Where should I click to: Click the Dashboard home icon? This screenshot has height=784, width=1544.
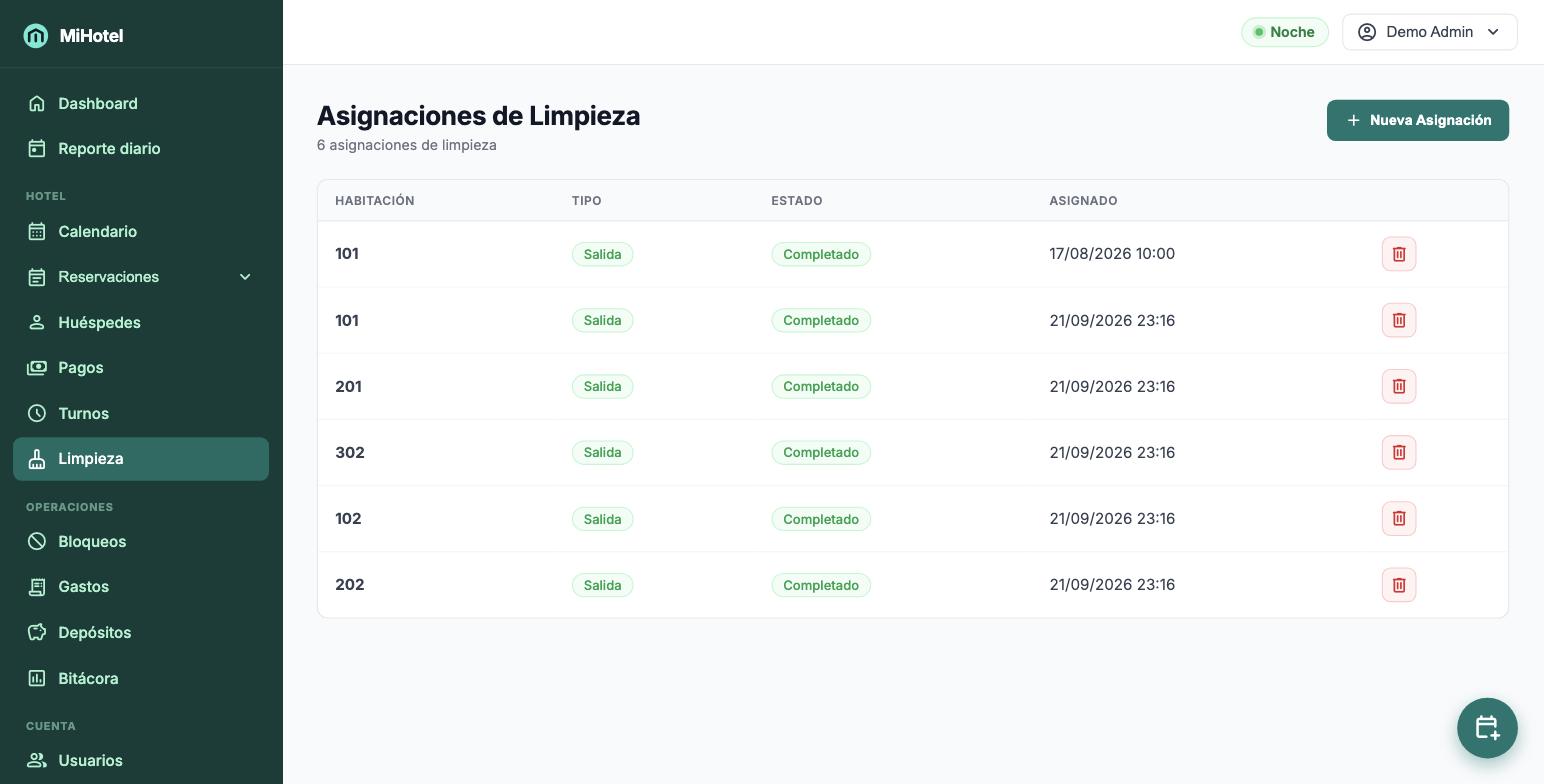pyautogui.click(x=37, y=103)
